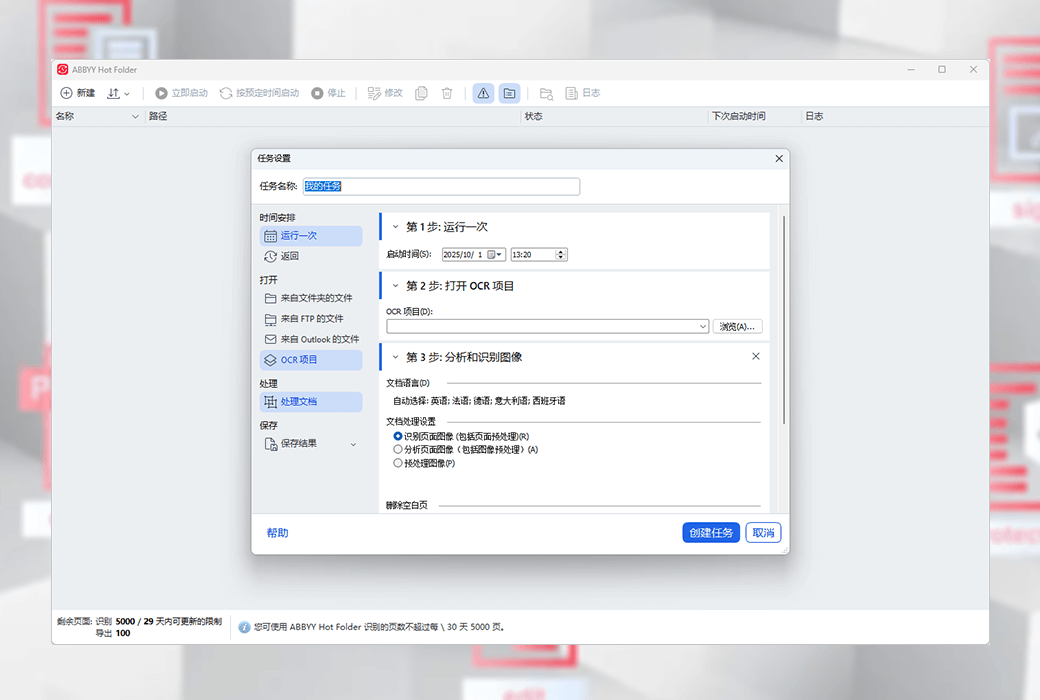1040x700 pixels.
Task: Open the OCR 项目 combo box dropdown
Action: (704, 327)
